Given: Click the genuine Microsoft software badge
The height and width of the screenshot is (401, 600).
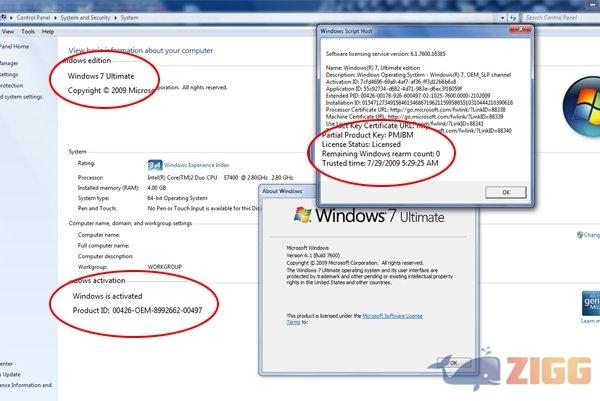Looking at the screenshot, I should [591, 303].
